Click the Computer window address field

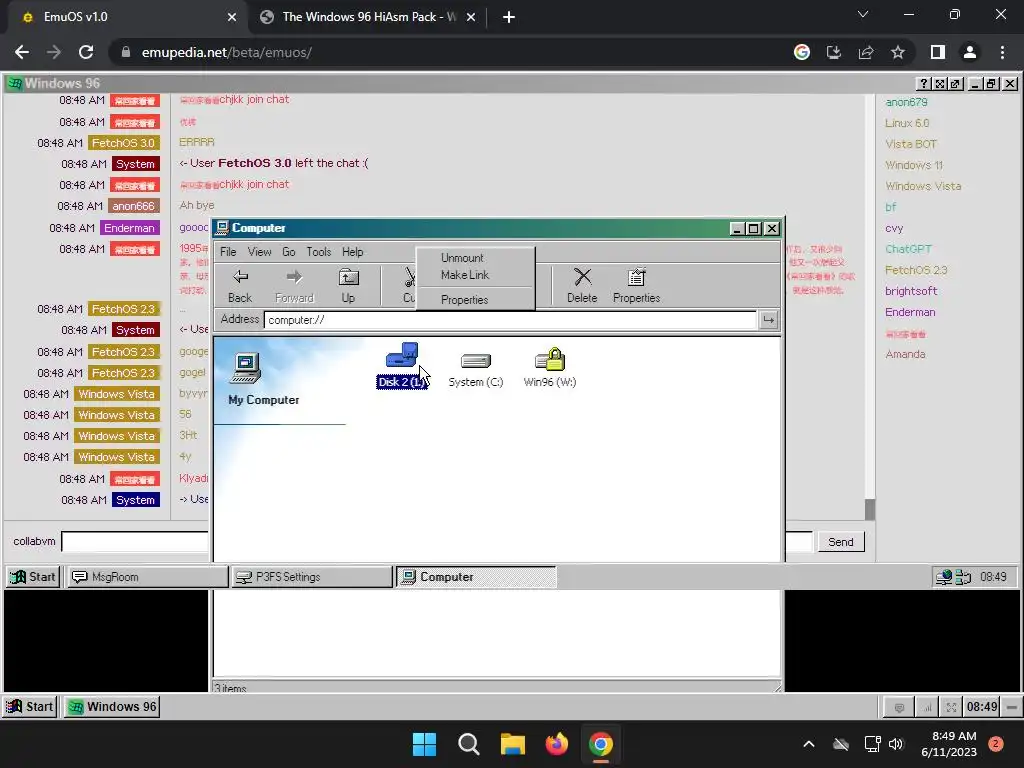point(510,320)
